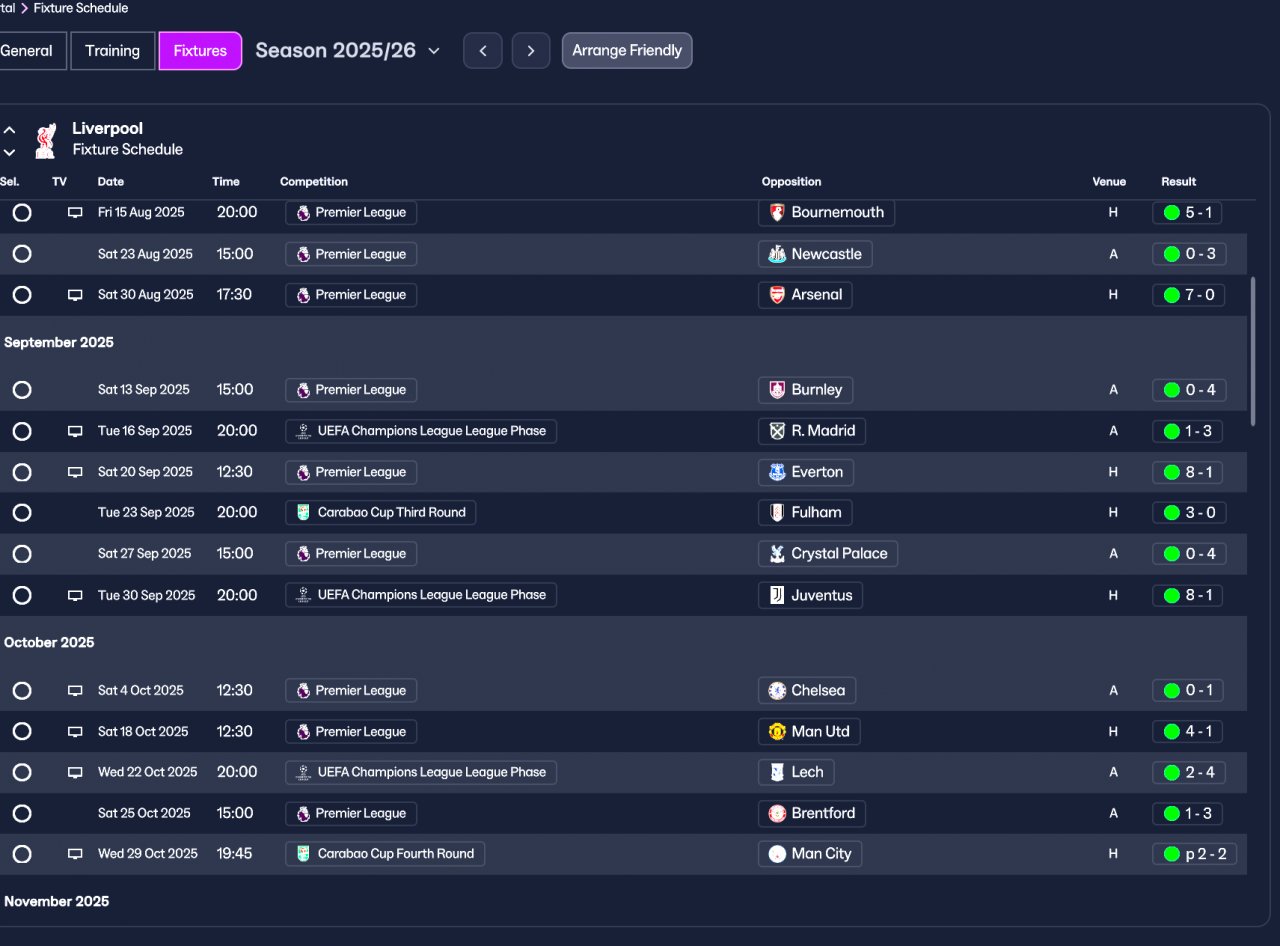Sort by the Opposition column header
Viewport: 1280px width, 946px height.
(x=791, y=182)
